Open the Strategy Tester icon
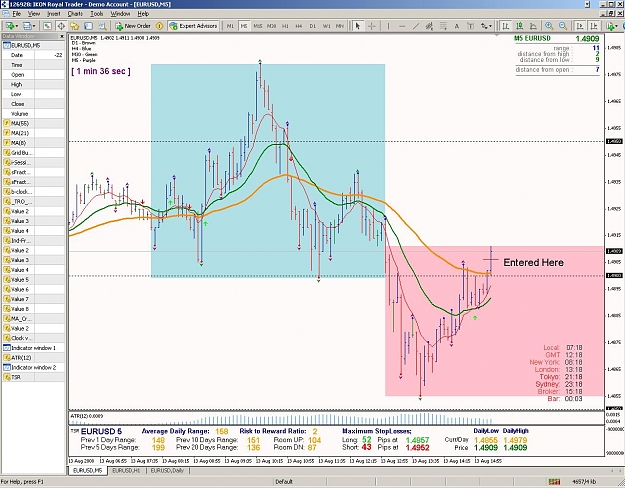The height and width of the screenshot is (488, 625). point(102,26)
